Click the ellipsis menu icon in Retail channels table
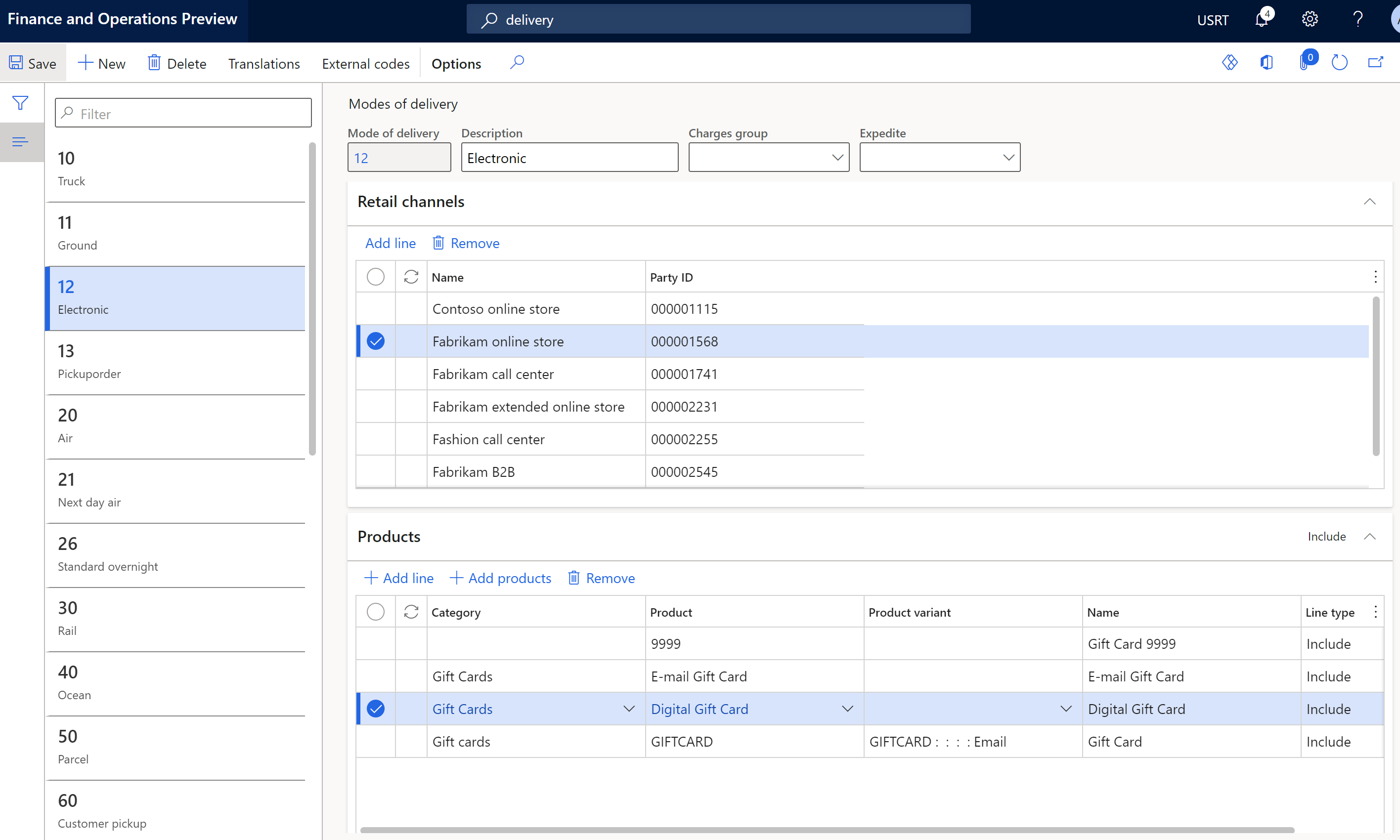This screenshot has height=840, width=1400. click(x=1377, y=276)
